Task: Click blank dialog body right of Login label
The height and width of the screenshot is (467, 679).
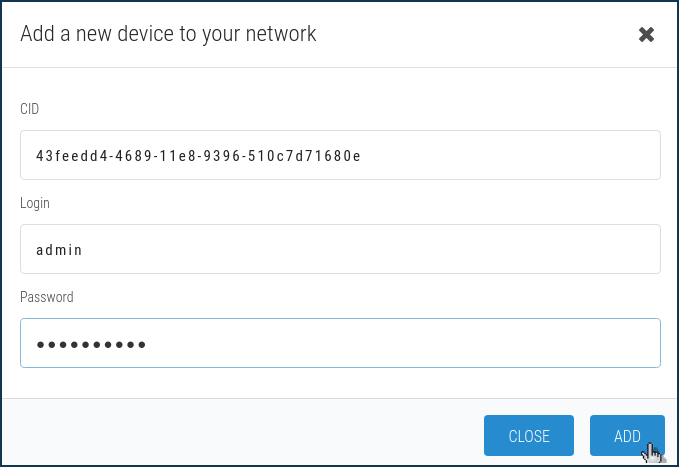Action: 350,203
